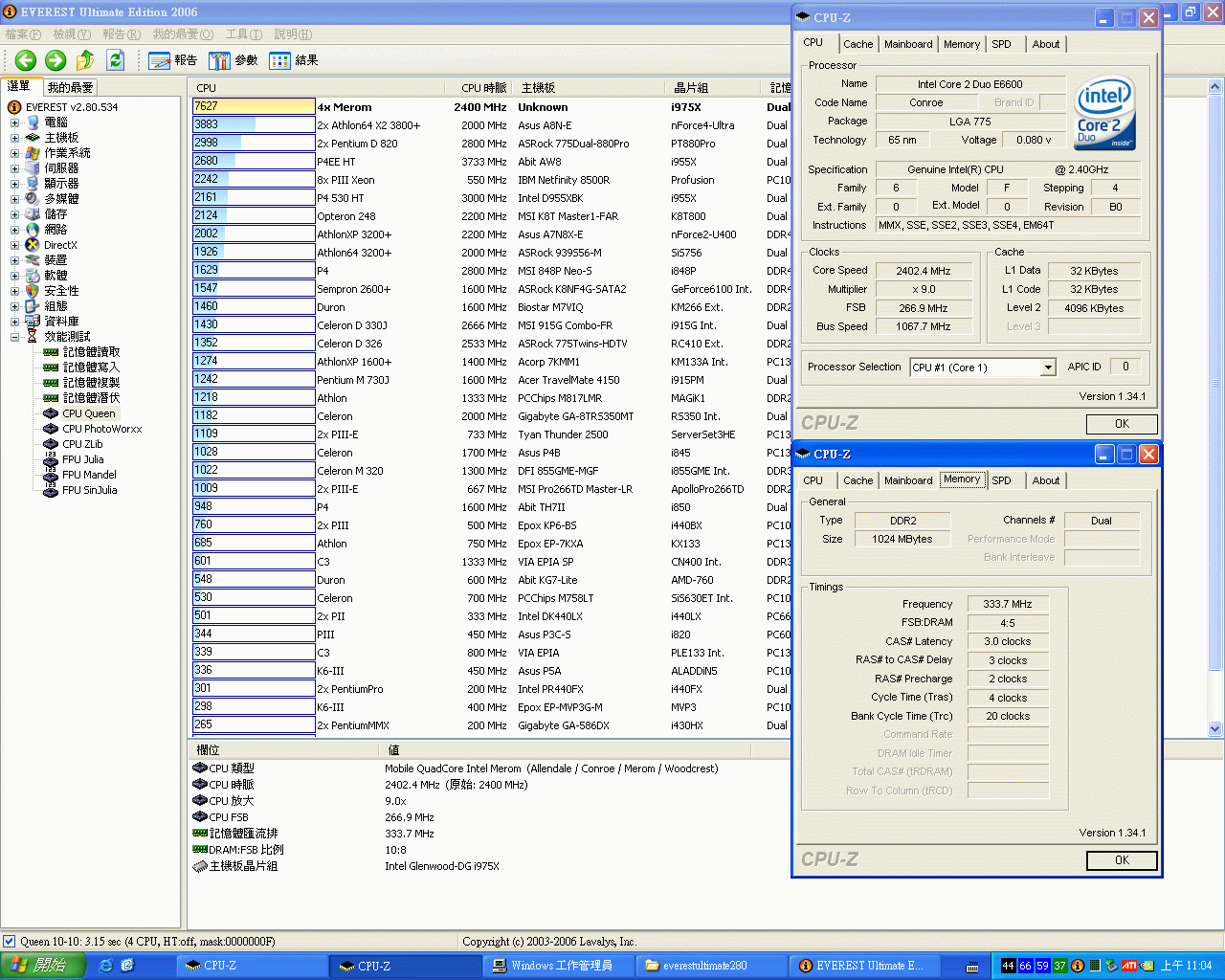Expand the 電腦 computer tree node

click(14, 122)
